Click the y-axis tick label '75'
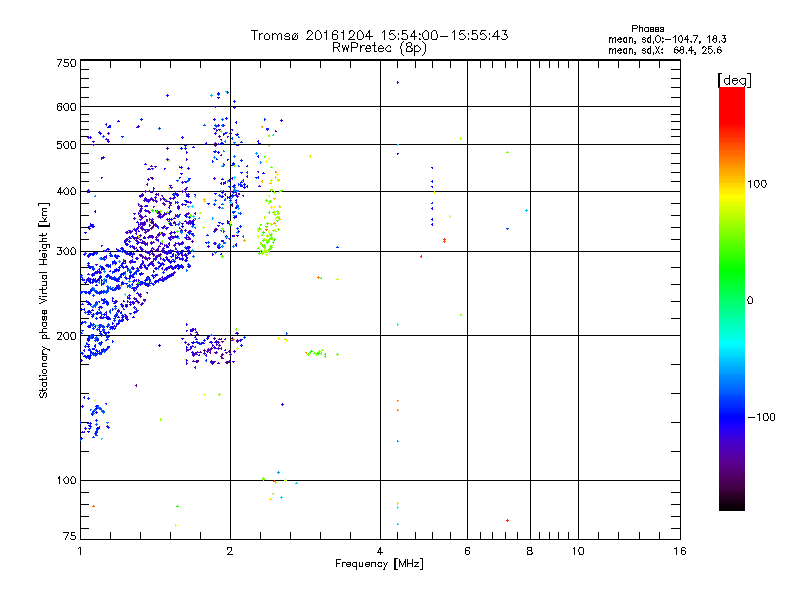Viewport: 800px width, 600px height. pyautogui.click(x=70, y=536)
